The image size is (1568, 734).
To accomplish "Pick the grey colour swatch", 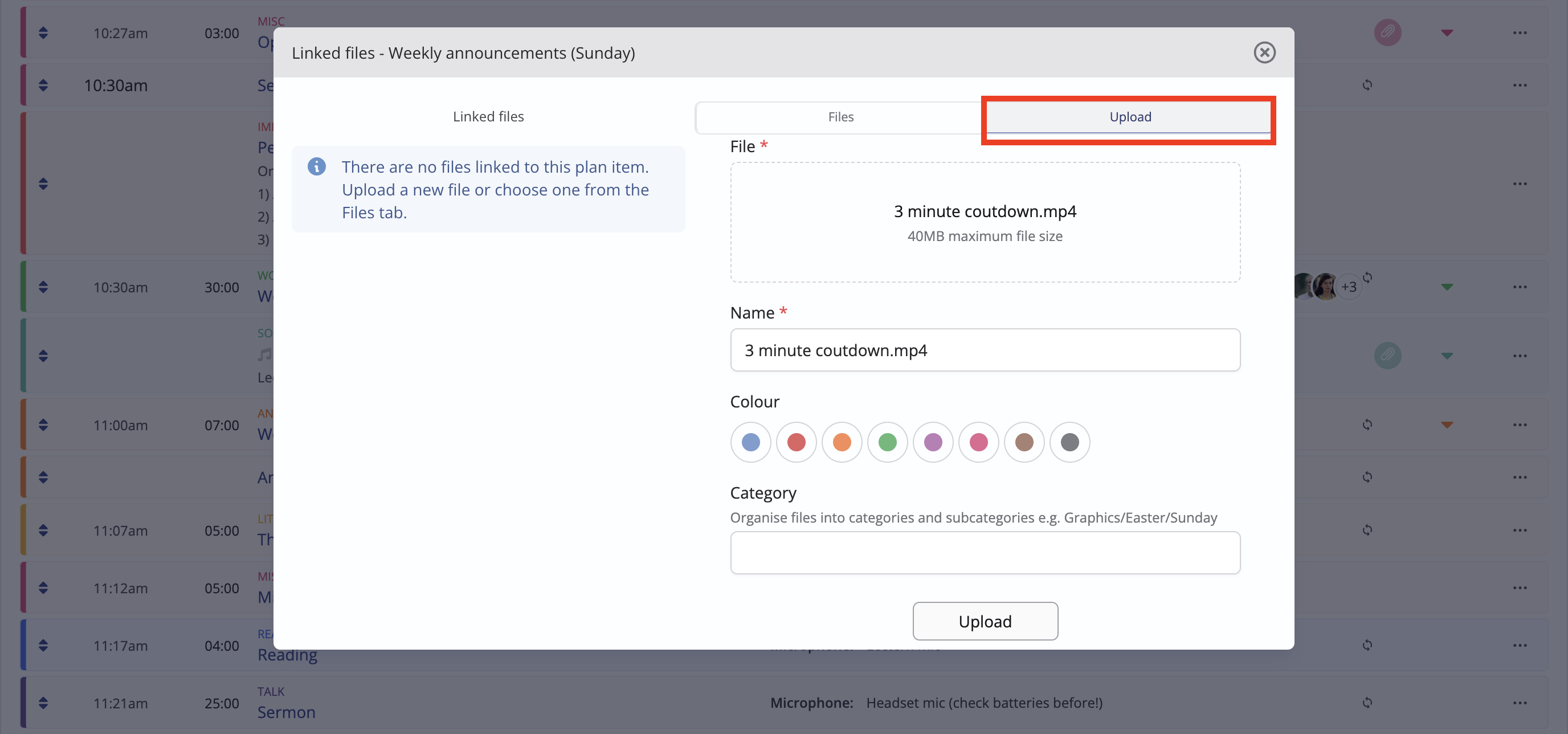I will [1069, 442].
